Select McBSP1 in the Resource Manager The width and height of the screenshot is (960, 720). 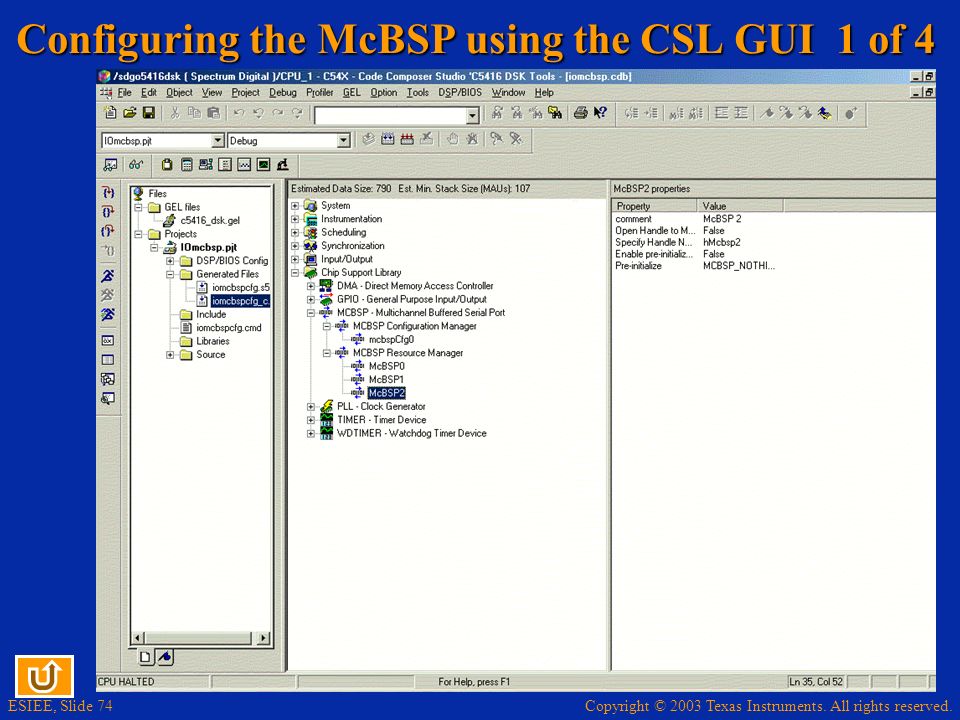386,380
